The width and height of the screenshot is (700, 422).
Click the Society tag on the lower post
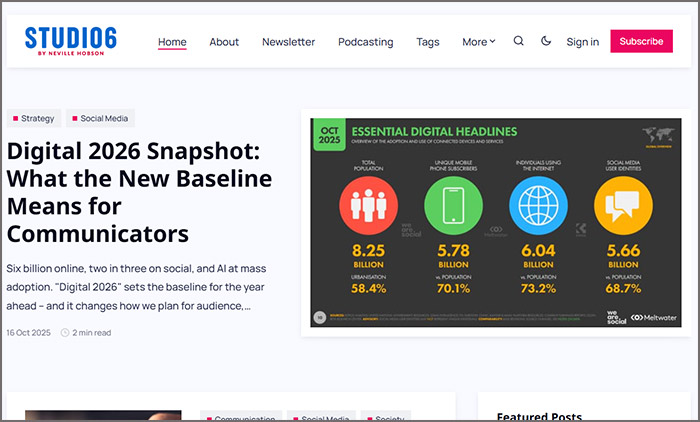click(386, 416)
